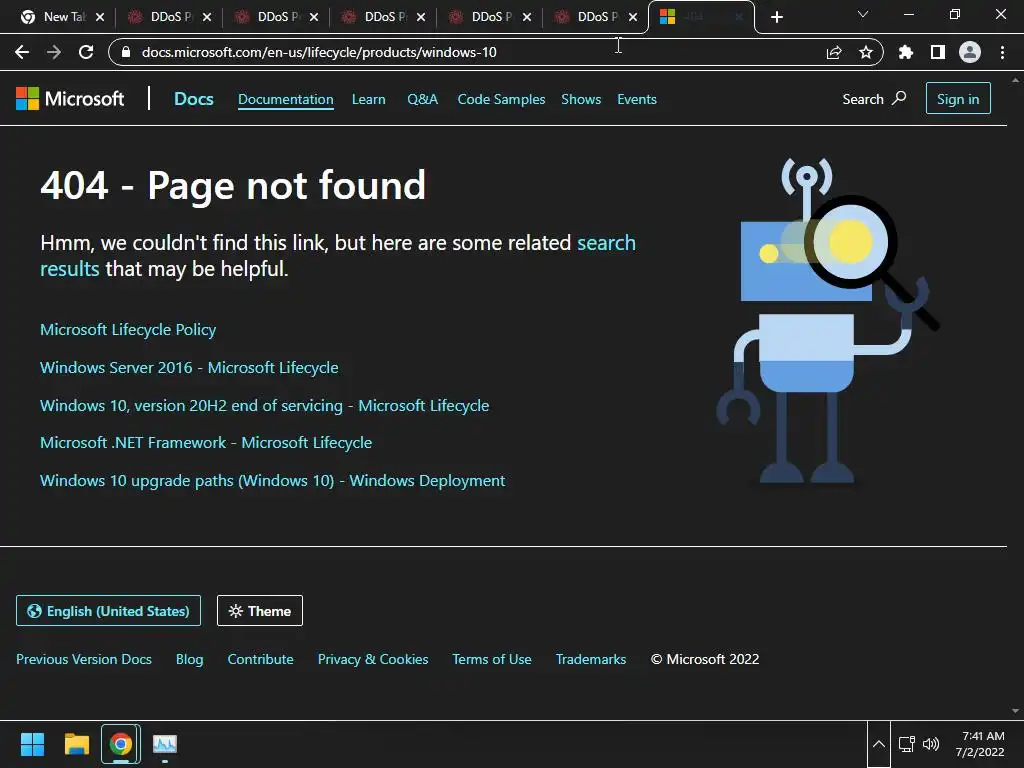
Task: Open File Explorer from taskbar
Action: tap(76, 744)
